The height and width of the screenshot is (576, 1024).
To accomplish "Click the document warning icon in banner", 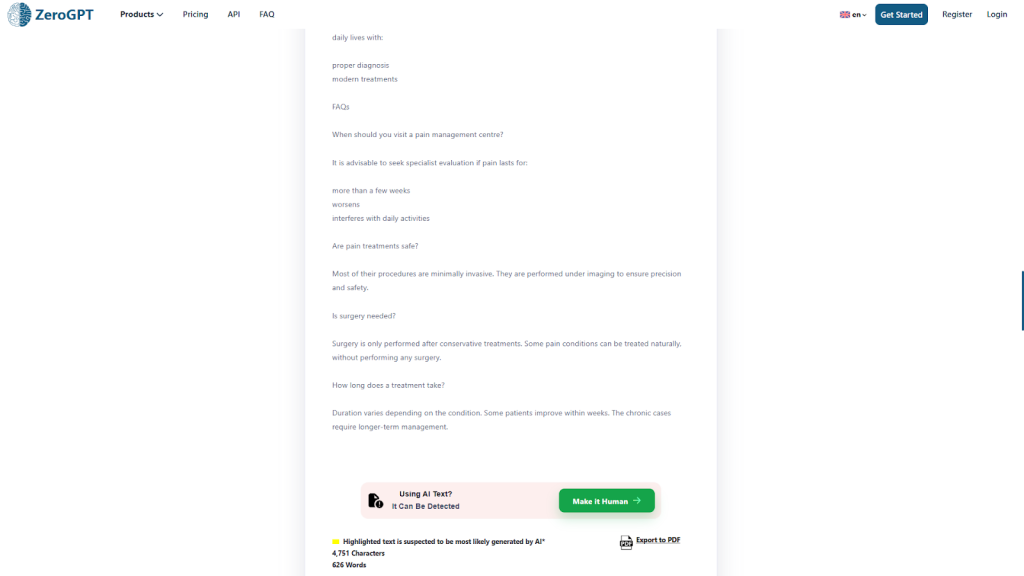I will point(375,501).
